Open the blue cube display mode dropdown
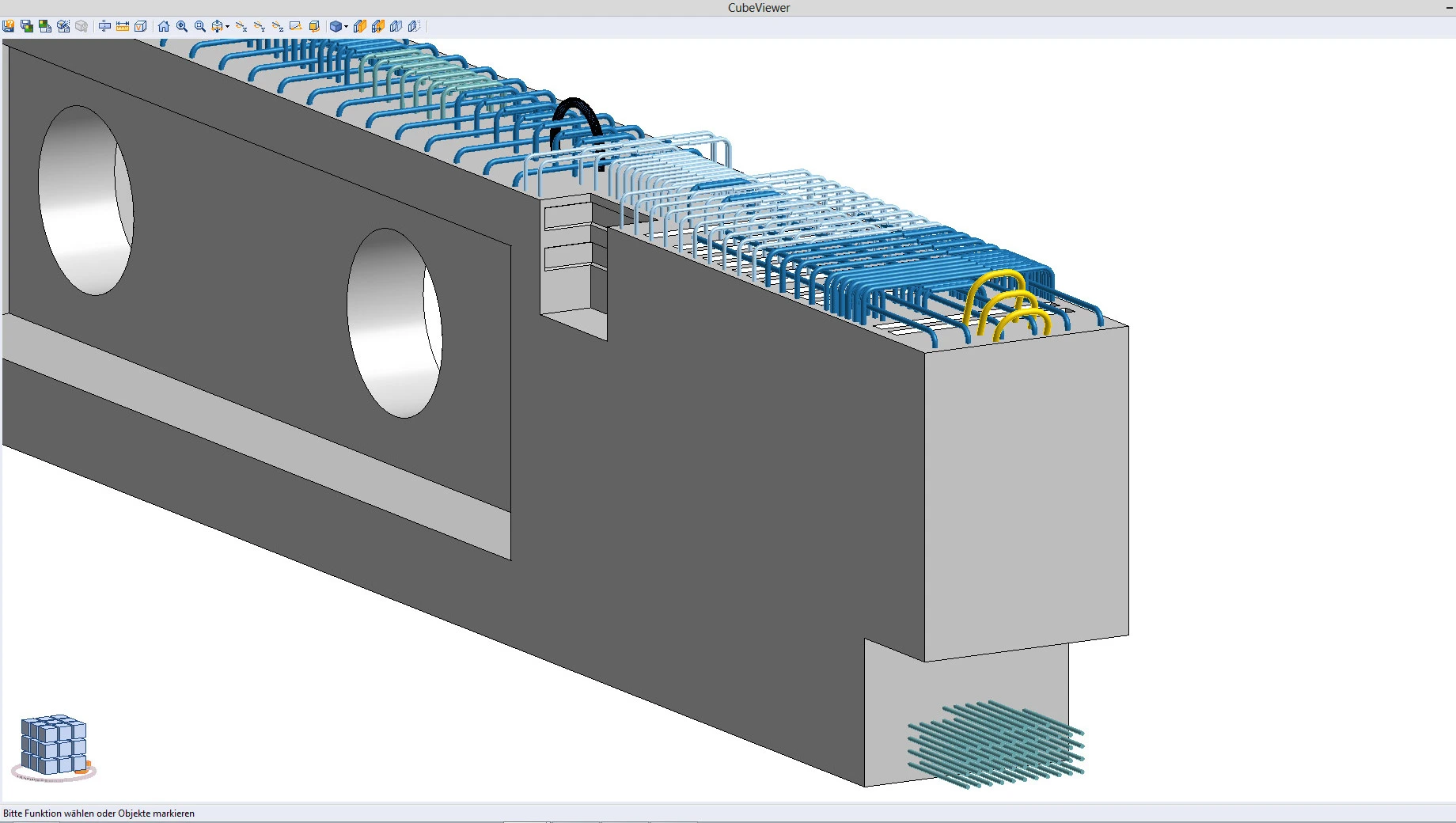Image resolution: width=1456 pixels, height=823 pixels. point(346,26)
